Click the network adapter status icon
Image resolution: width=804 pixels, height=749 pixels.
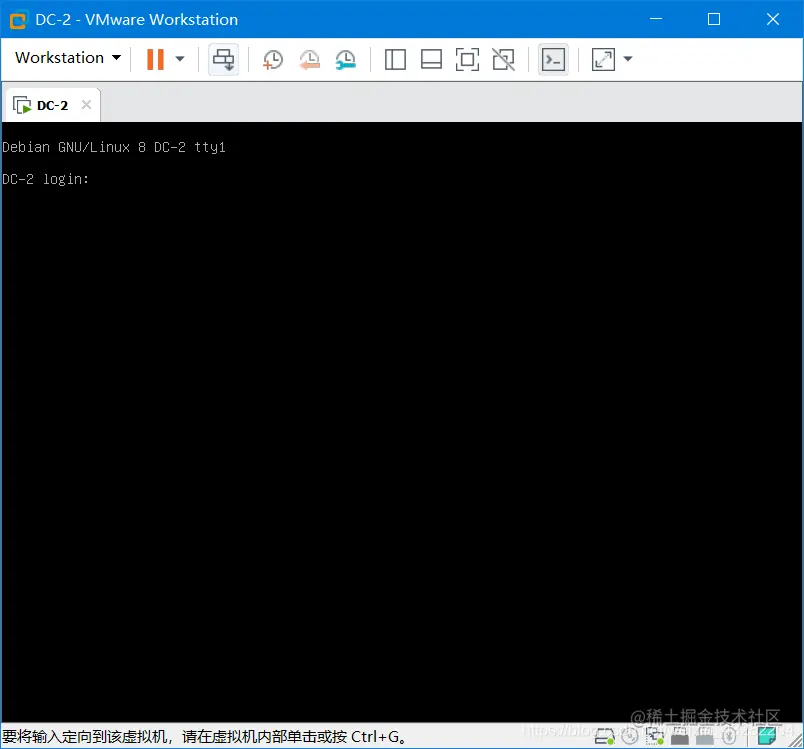655,737
